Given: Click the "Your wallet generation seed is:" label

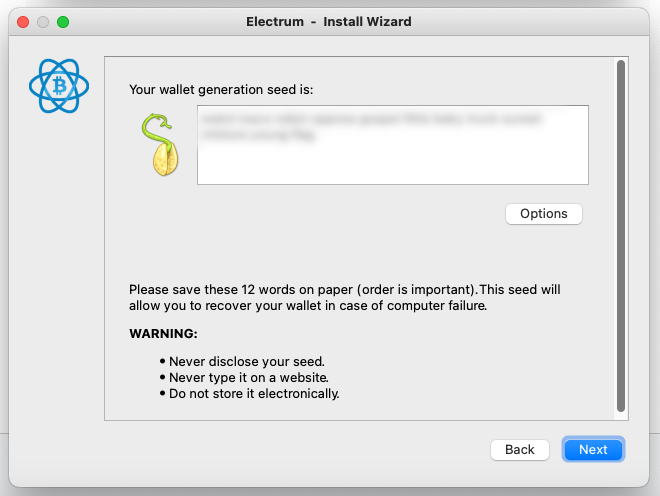Looking at the screenshot, I should [221, 90].
